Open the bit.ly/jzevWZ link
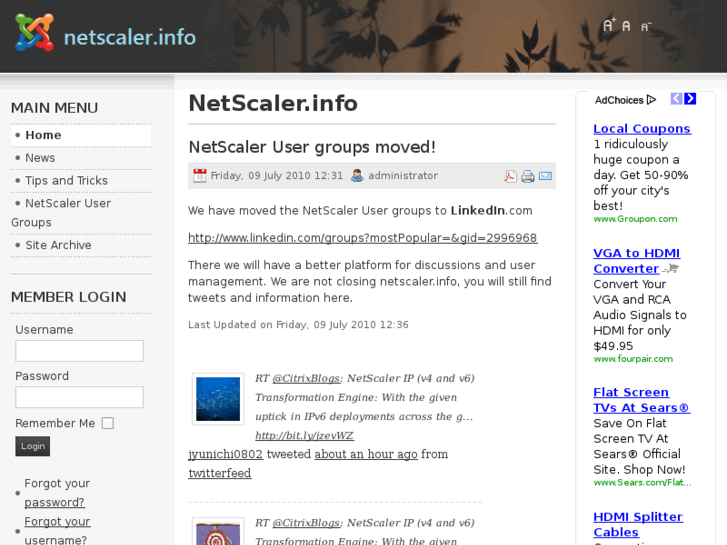This screenshot has height=545, width=727. point(304,436)
